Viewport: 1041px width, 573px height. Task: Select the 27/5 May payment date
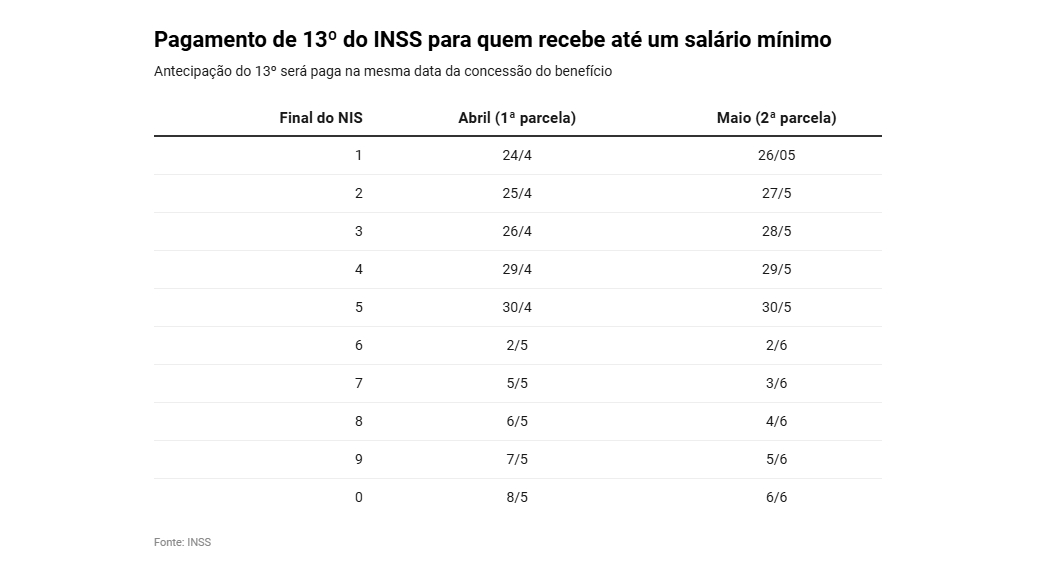[x=776, y=193]
